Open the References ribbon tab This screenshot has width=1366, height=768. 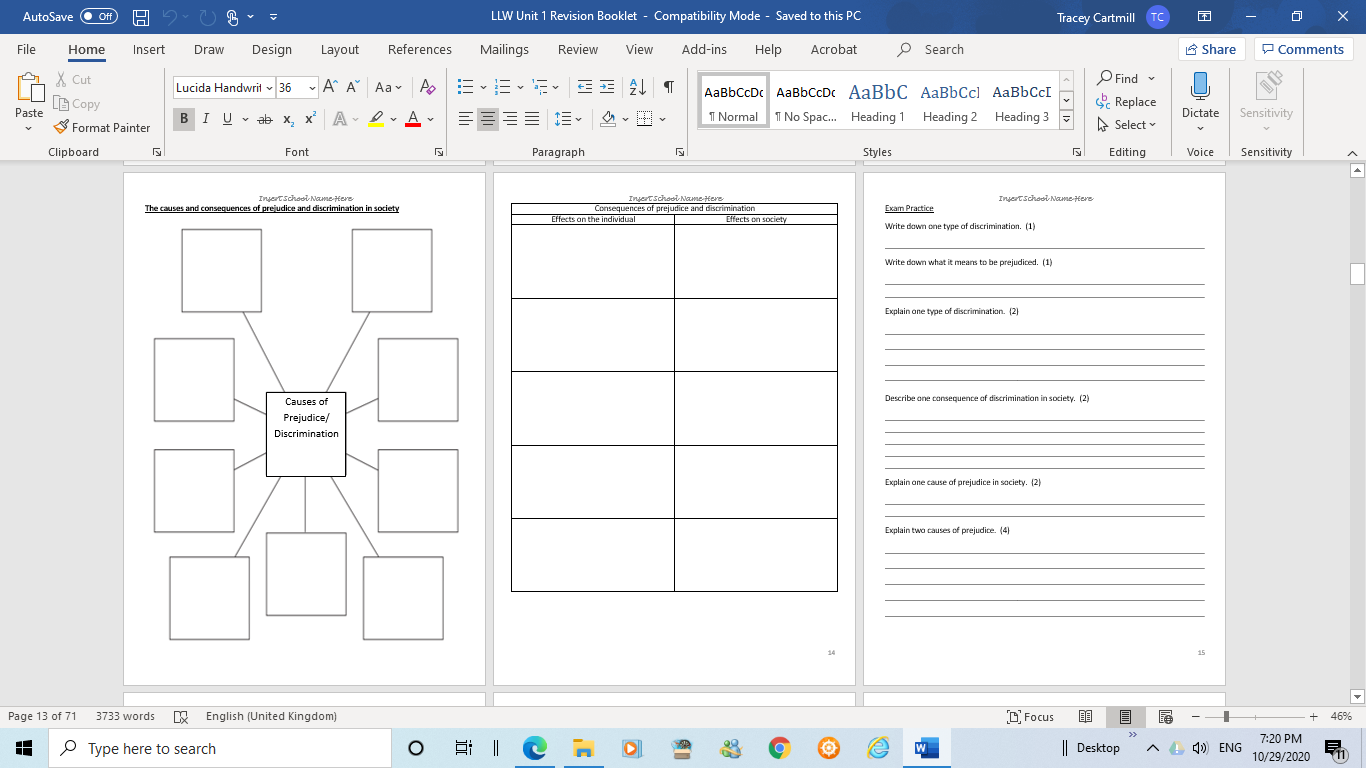pos(419,49)
